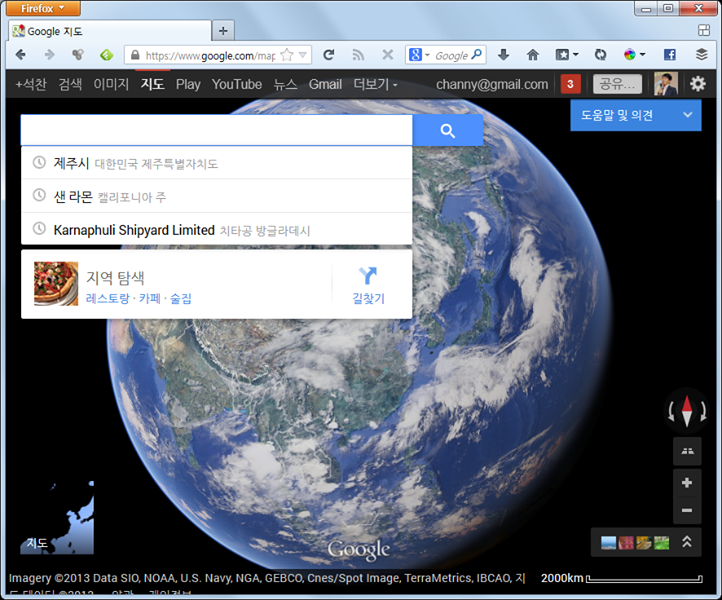Click the blue search magnifier button
This screenshot has height=600, width=722.
(448, 131)
